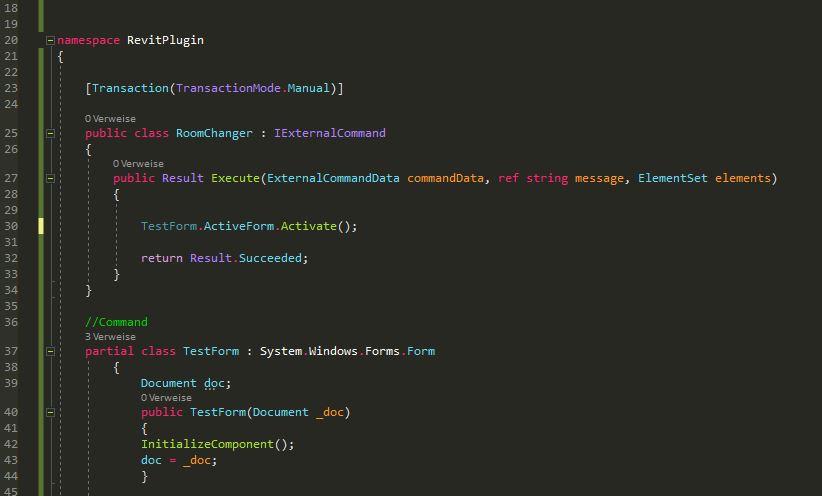Click the ElementSet parameter type
Screen dimensions: 822x496
(x=673, y=178)
